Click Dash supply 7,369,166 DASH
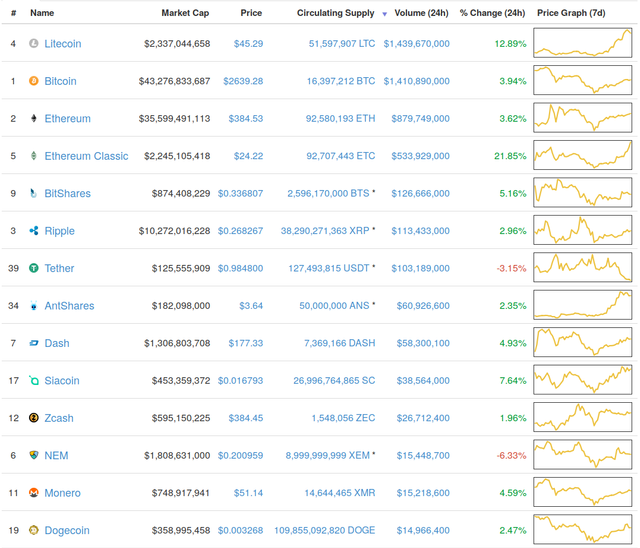Screen dimensions: 640x548 pos(340,343)
